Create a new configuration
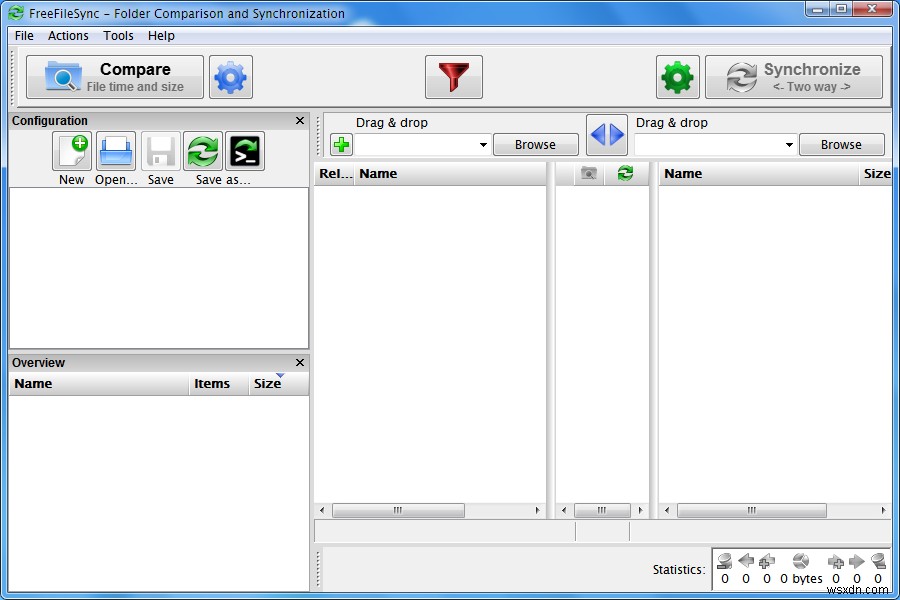This screenshot has height=600, width=900. coord(71,152)
